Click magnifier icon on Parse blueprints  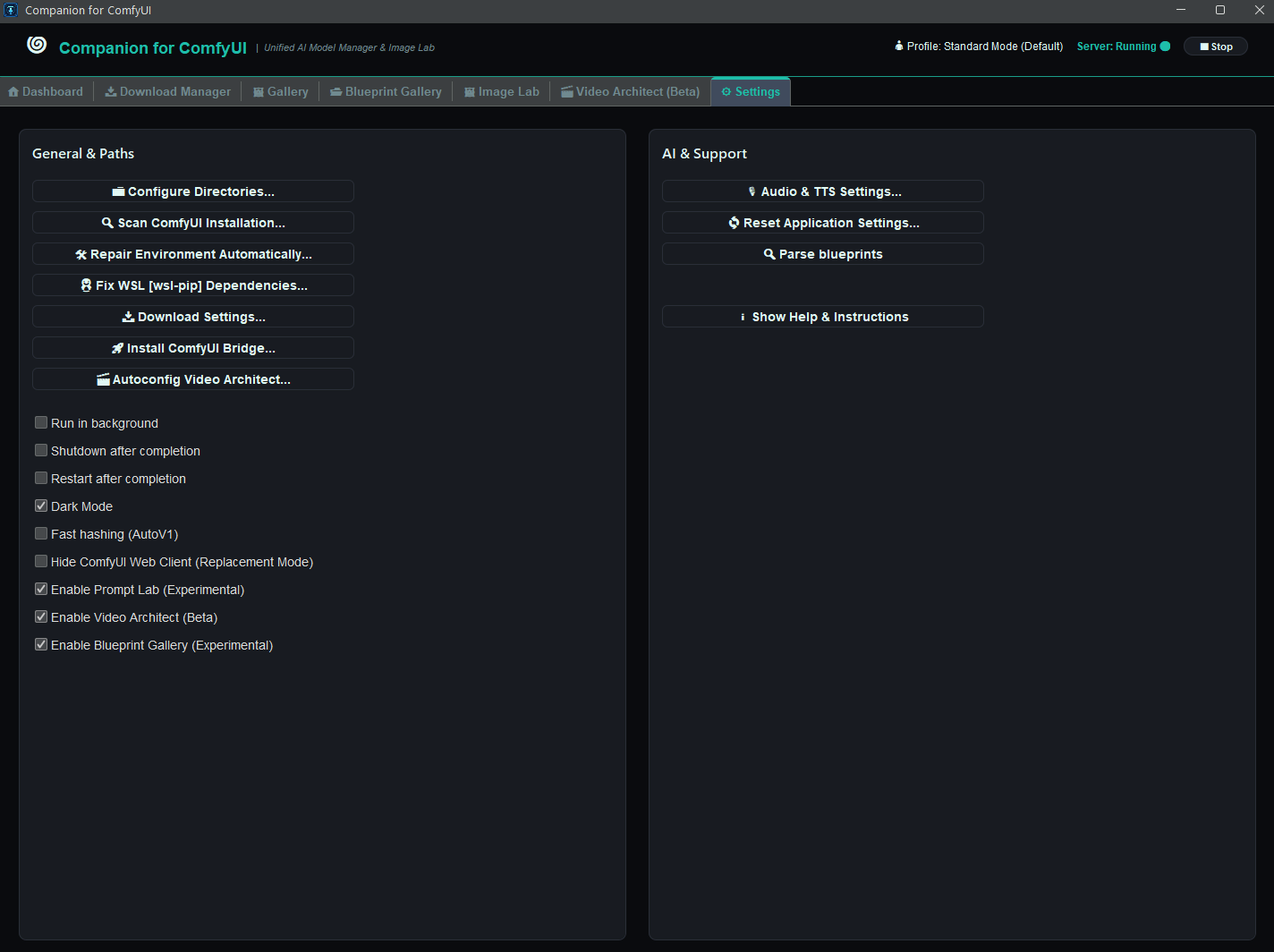point(769,254)
